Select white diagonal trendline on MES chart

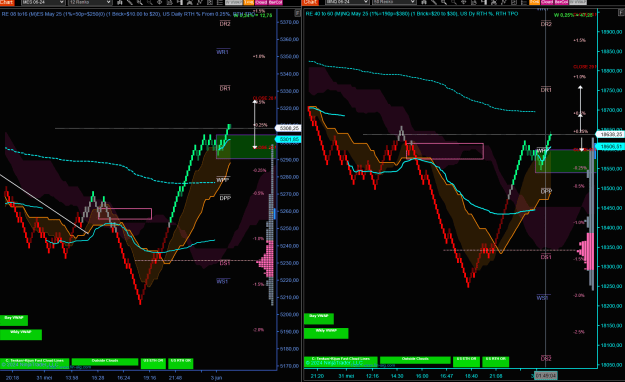click(44, 204)
